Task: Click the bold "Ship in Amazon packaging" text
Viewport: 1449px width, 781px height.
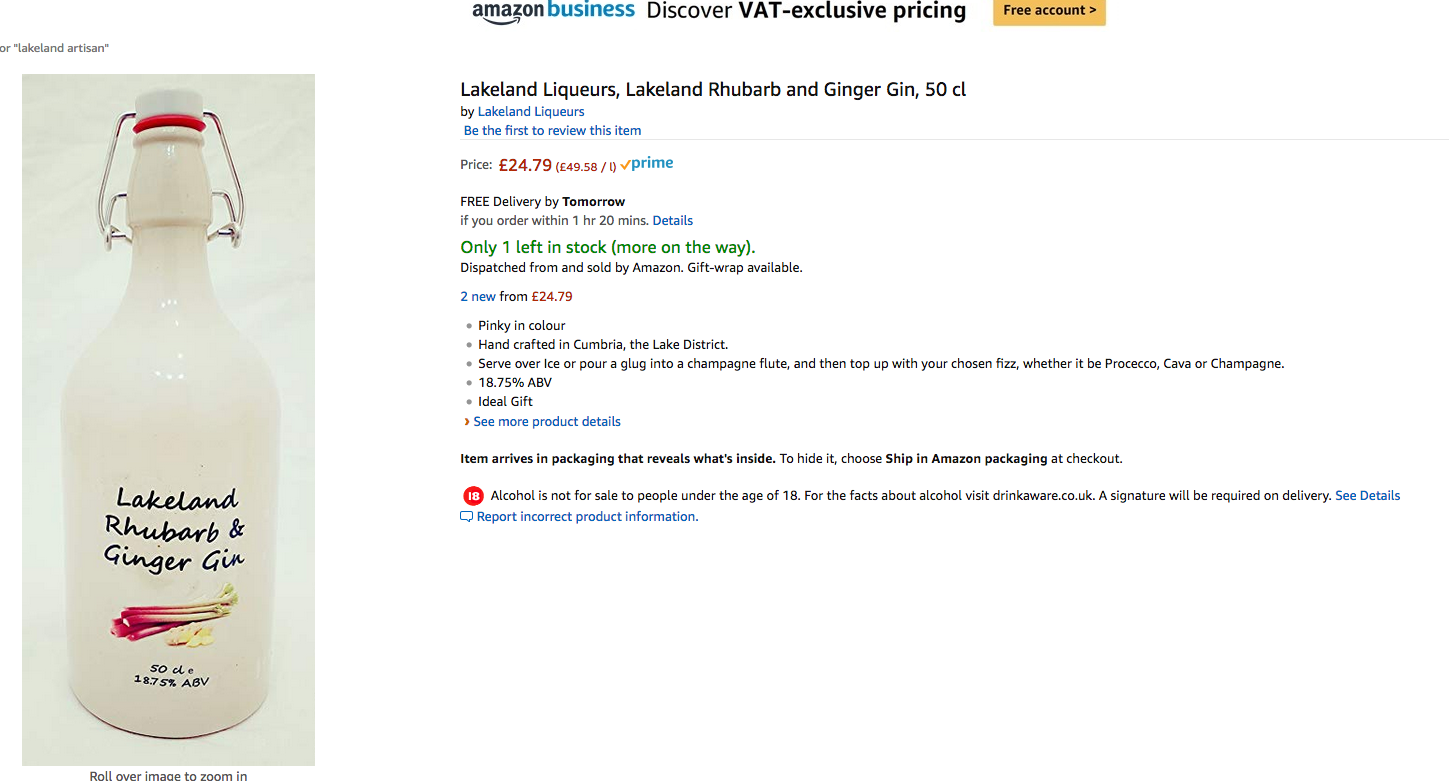Action: point(966,459)
